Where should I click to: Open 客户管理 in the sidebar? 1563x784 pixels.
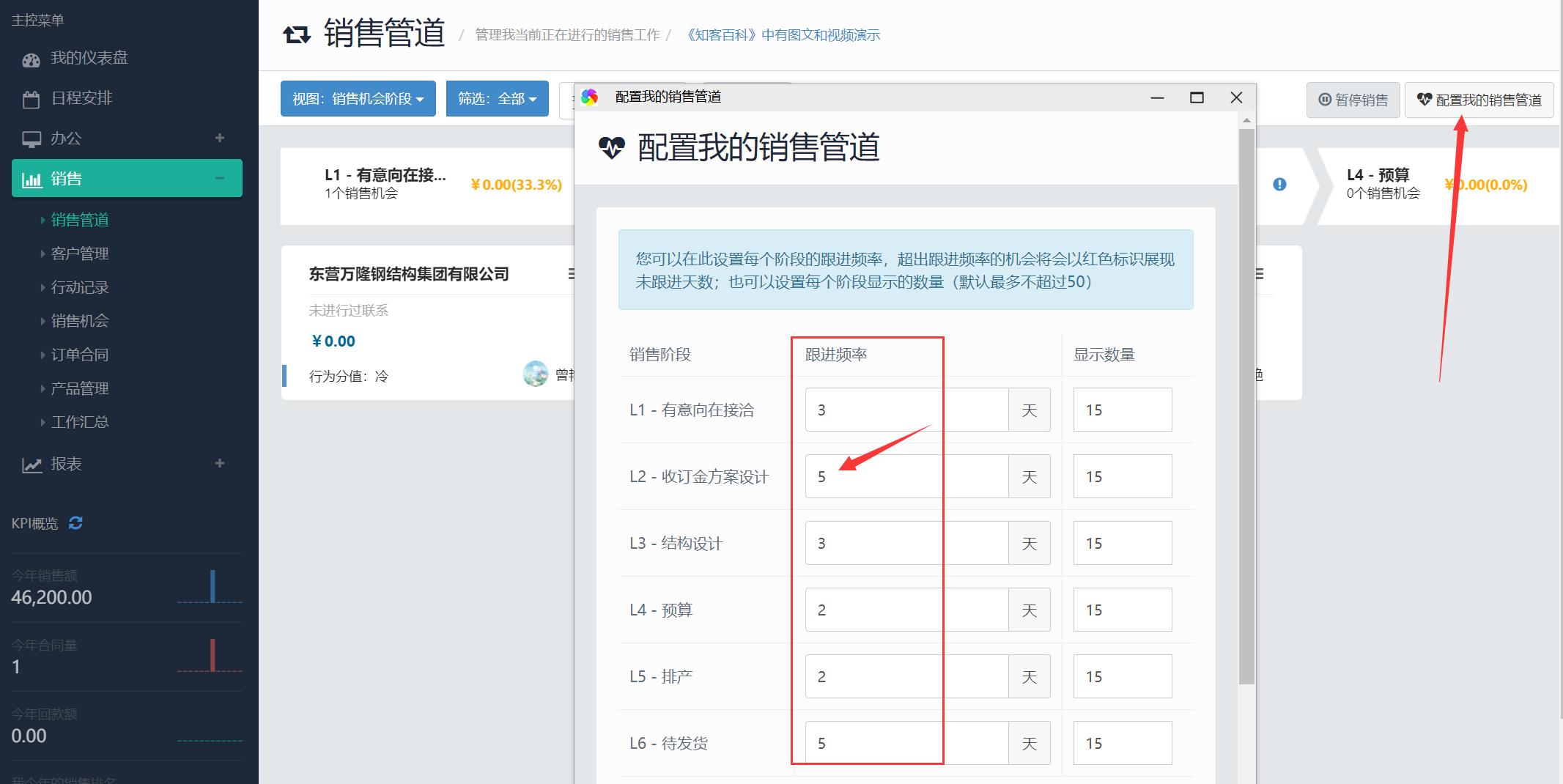[x=80, y=254]
